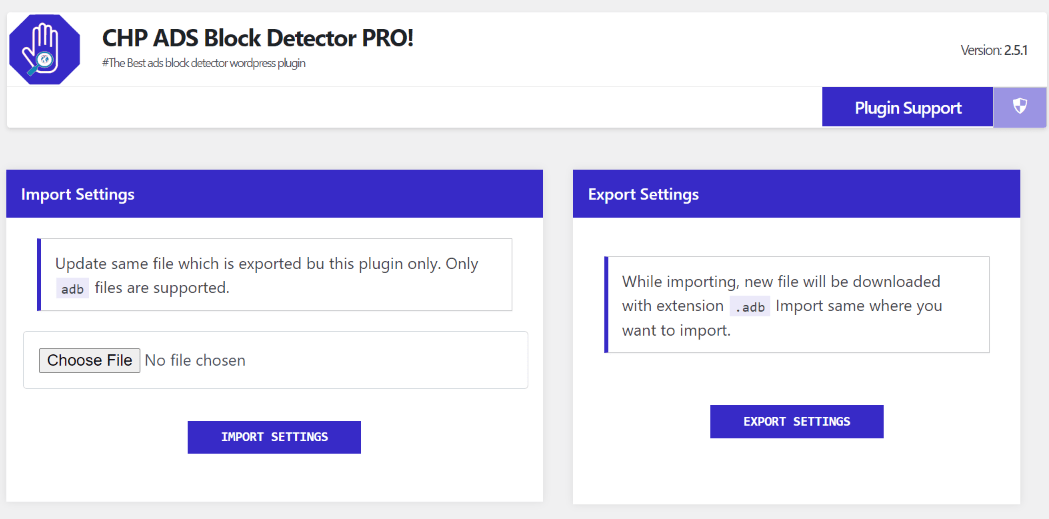Click the '.adb' code tag in export note

tap(750, 306)
